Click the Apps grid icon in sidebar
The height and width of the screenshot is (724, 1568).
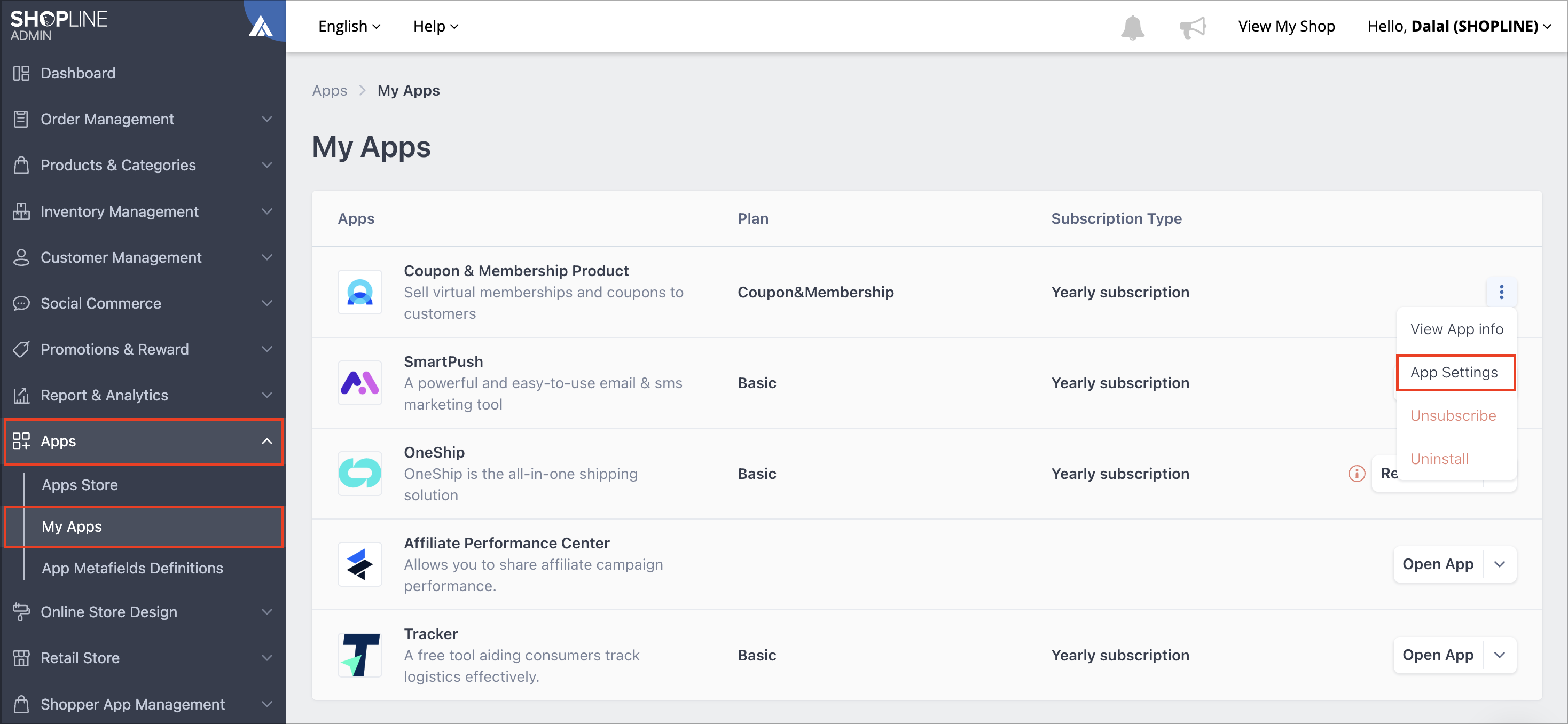coord(21,441)
